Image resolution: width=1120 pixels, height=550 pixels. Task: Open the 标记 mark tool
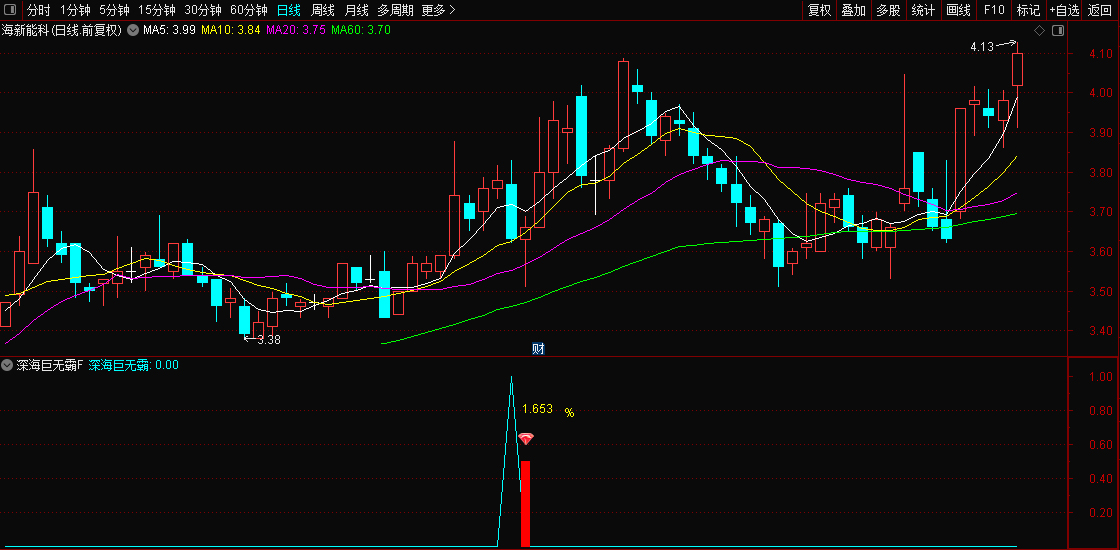pos(1029,10)
